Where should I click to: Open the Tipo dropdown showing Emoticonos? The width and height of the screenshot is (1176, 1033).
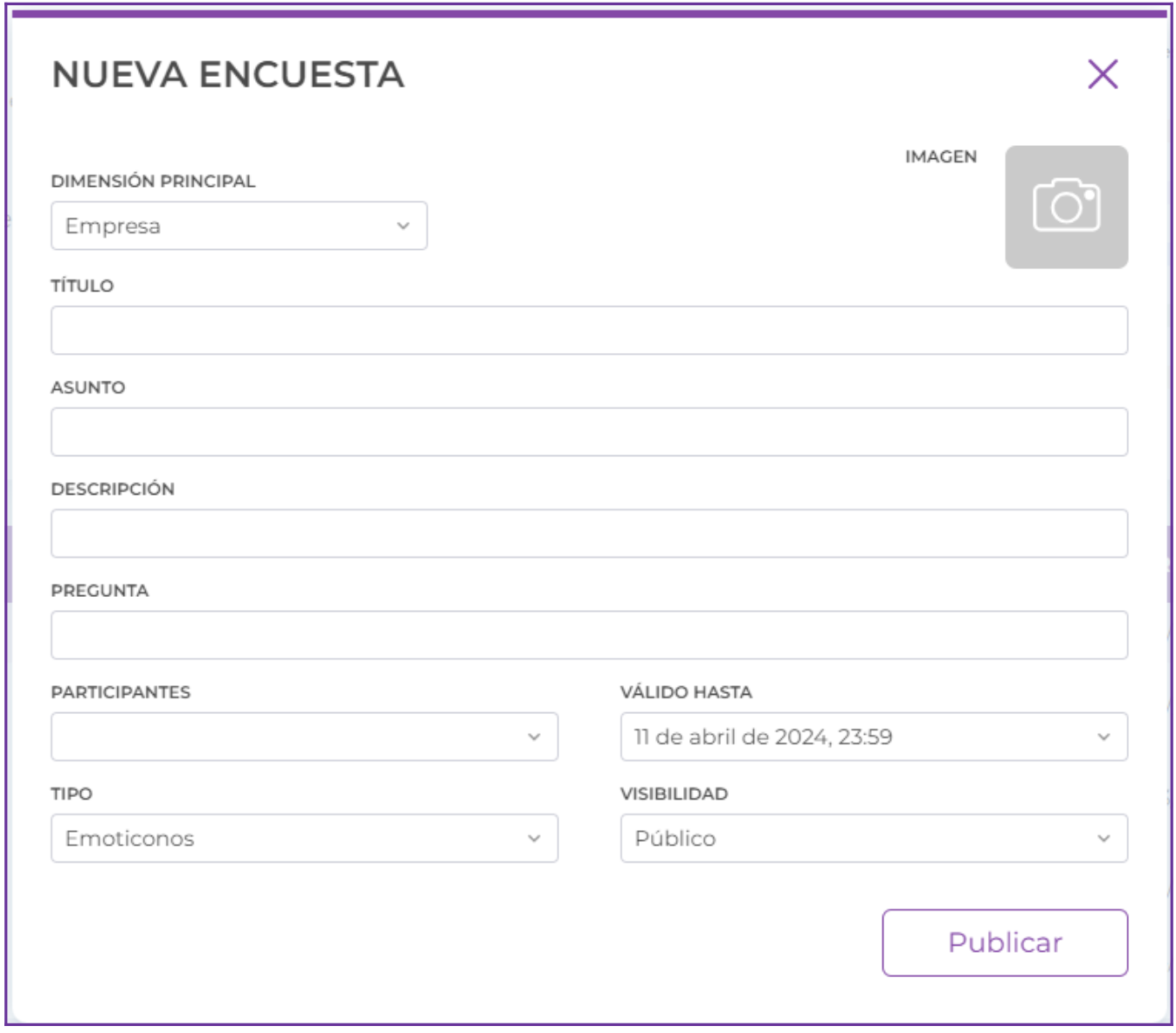tap(305, 838)
